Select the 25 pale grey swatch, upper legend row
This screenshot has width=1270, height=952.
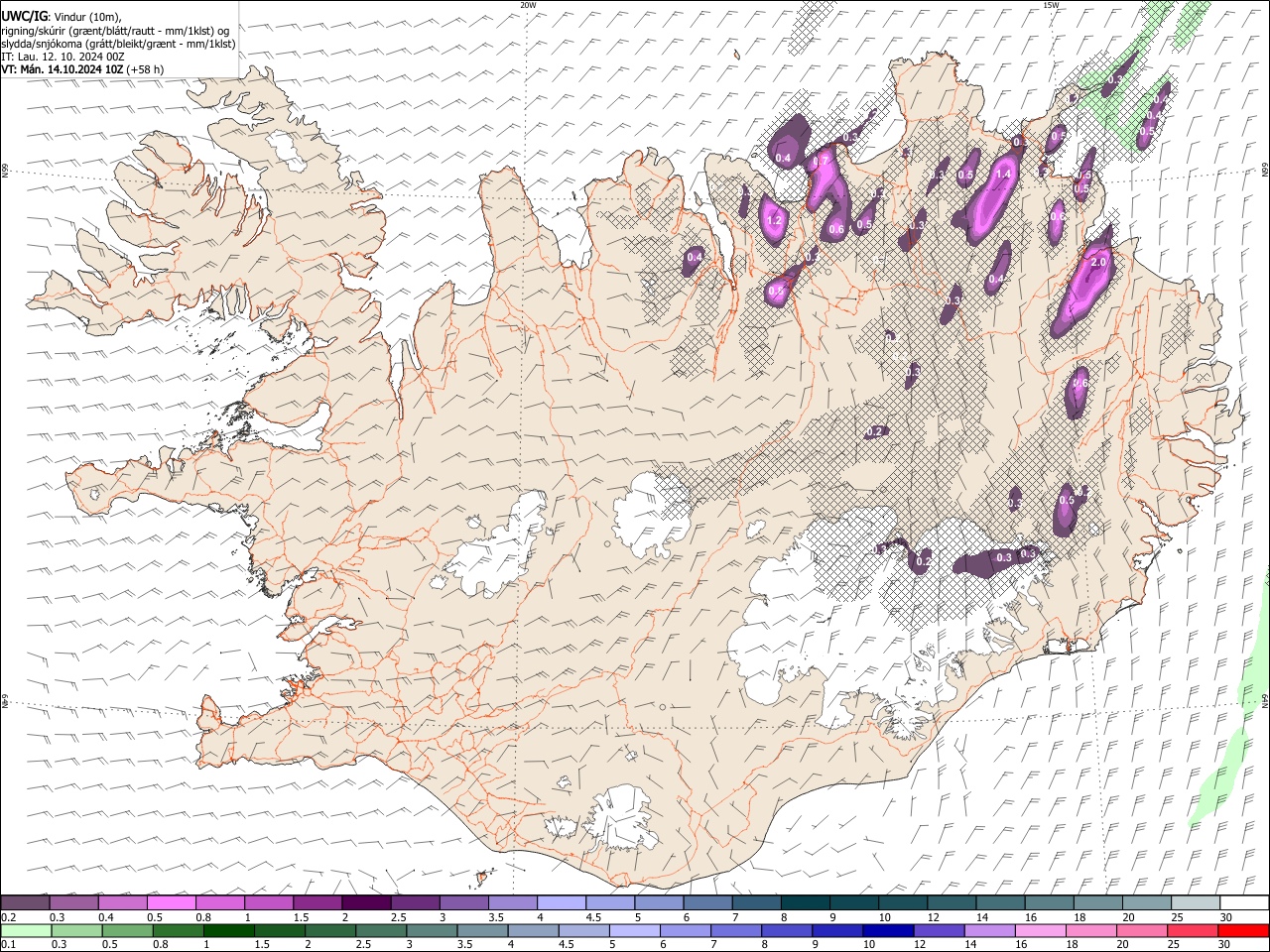coord(1194,902)
